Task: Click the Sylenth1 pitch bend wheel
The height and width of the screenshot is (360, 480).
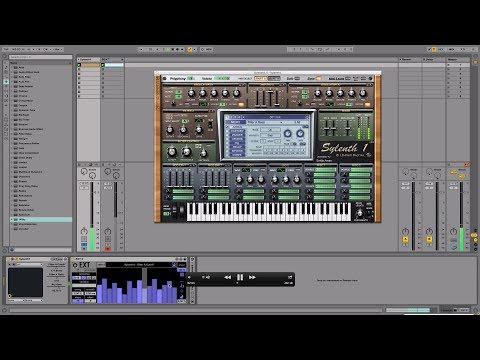Action: (x=174, y=211)
